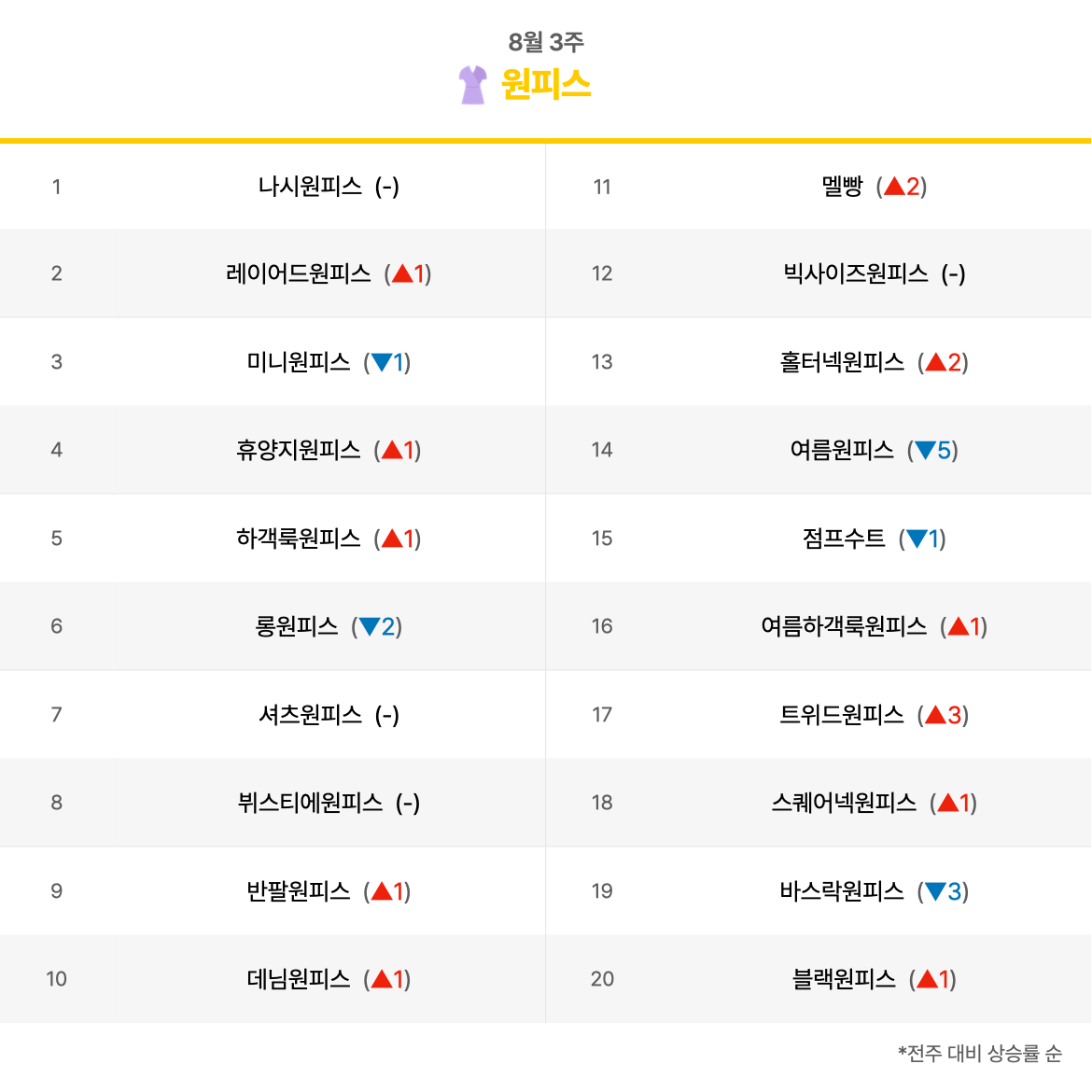Select the 휴양지원피스 keyword
The height and width of the screenshot is (1092, 1092).
pos(298,451)
